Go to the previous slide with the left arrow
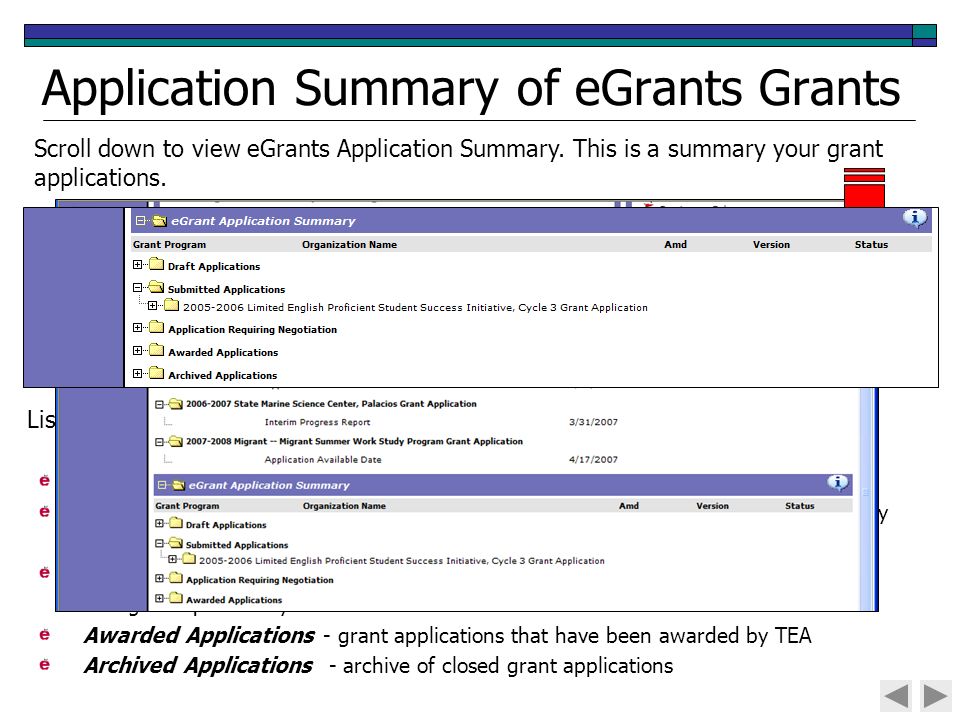The width and height of the screenshot is (960, 720). (896, 696)
